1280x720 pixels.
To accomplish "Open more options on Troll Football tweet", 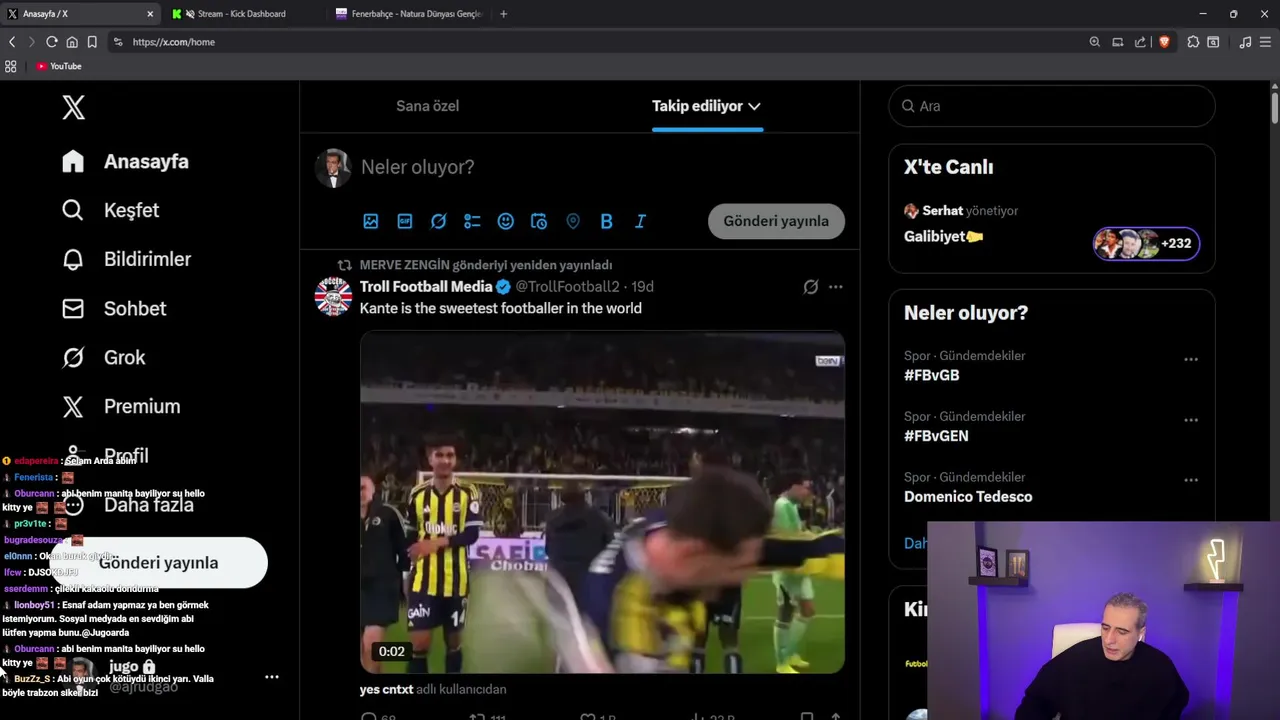I will pos(836,287).
